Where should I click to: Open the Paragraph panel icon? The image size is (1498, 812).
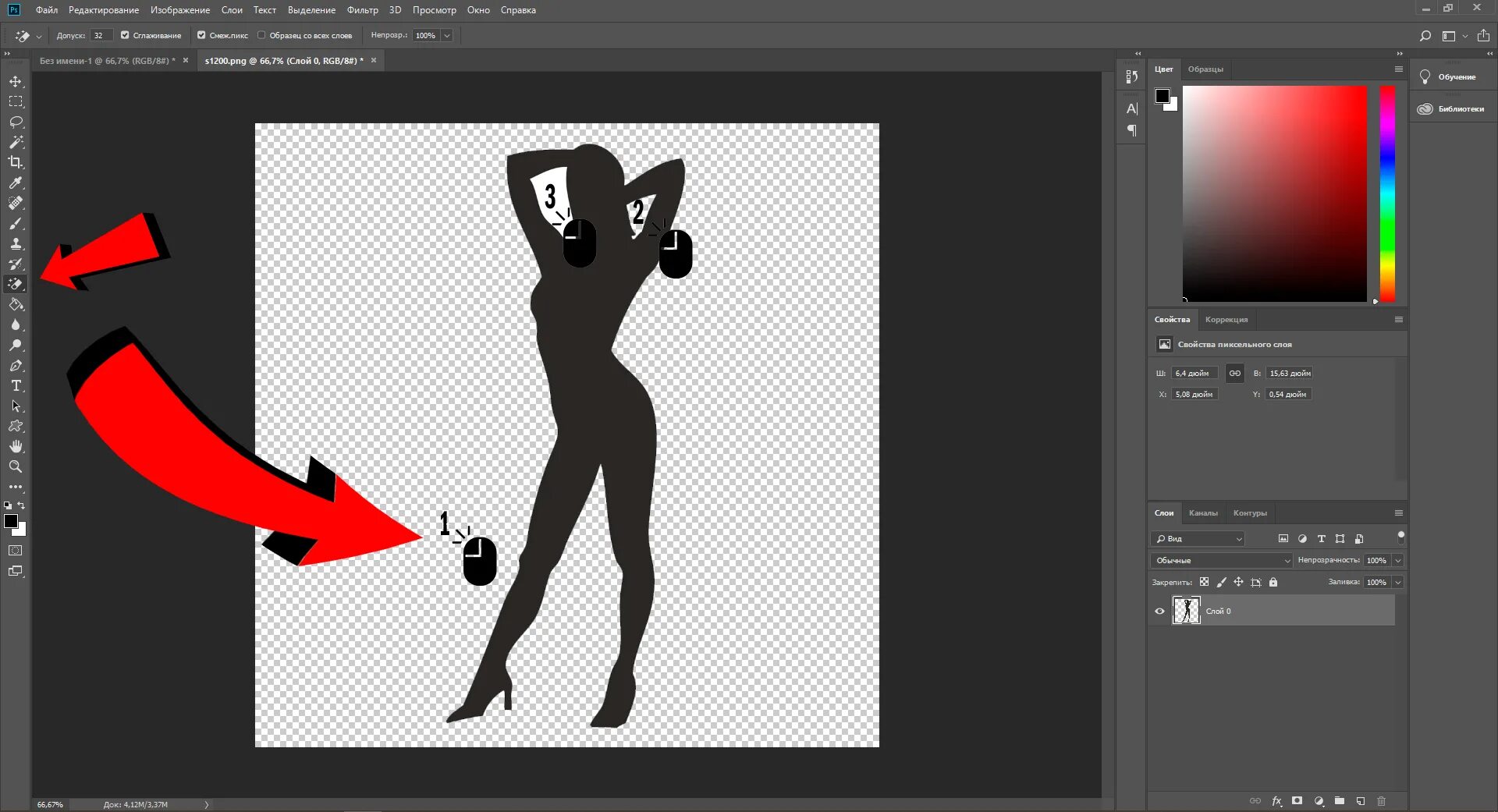pos(1132,131)
